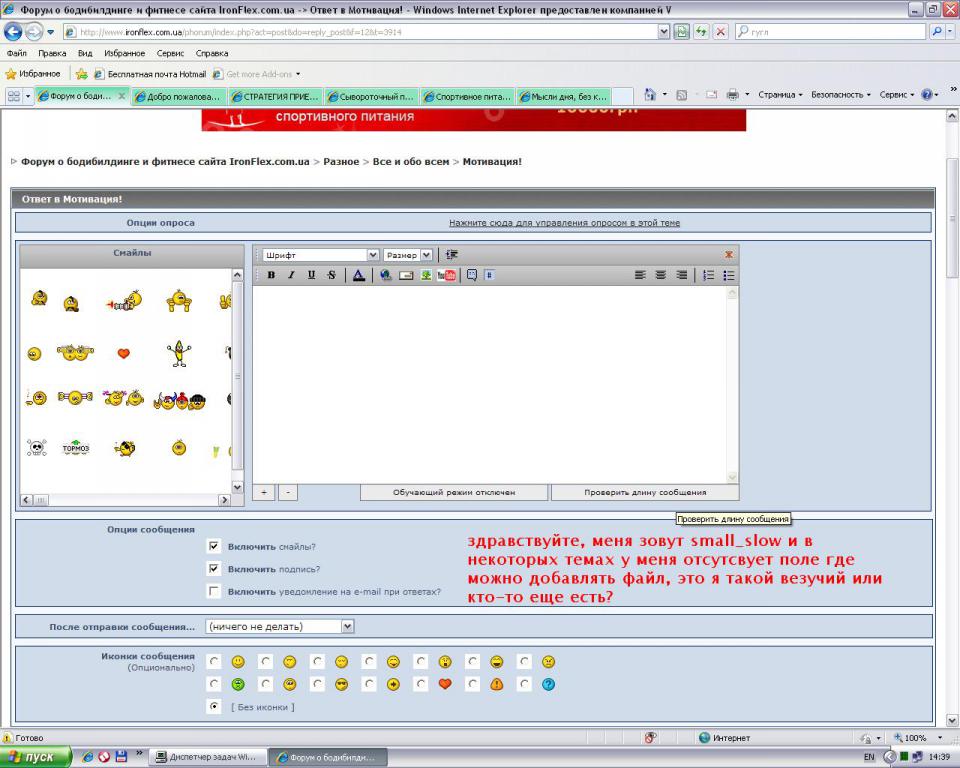960x768 pixels.
Task: Click the strikethrough formatting icon
Action: 331,275
